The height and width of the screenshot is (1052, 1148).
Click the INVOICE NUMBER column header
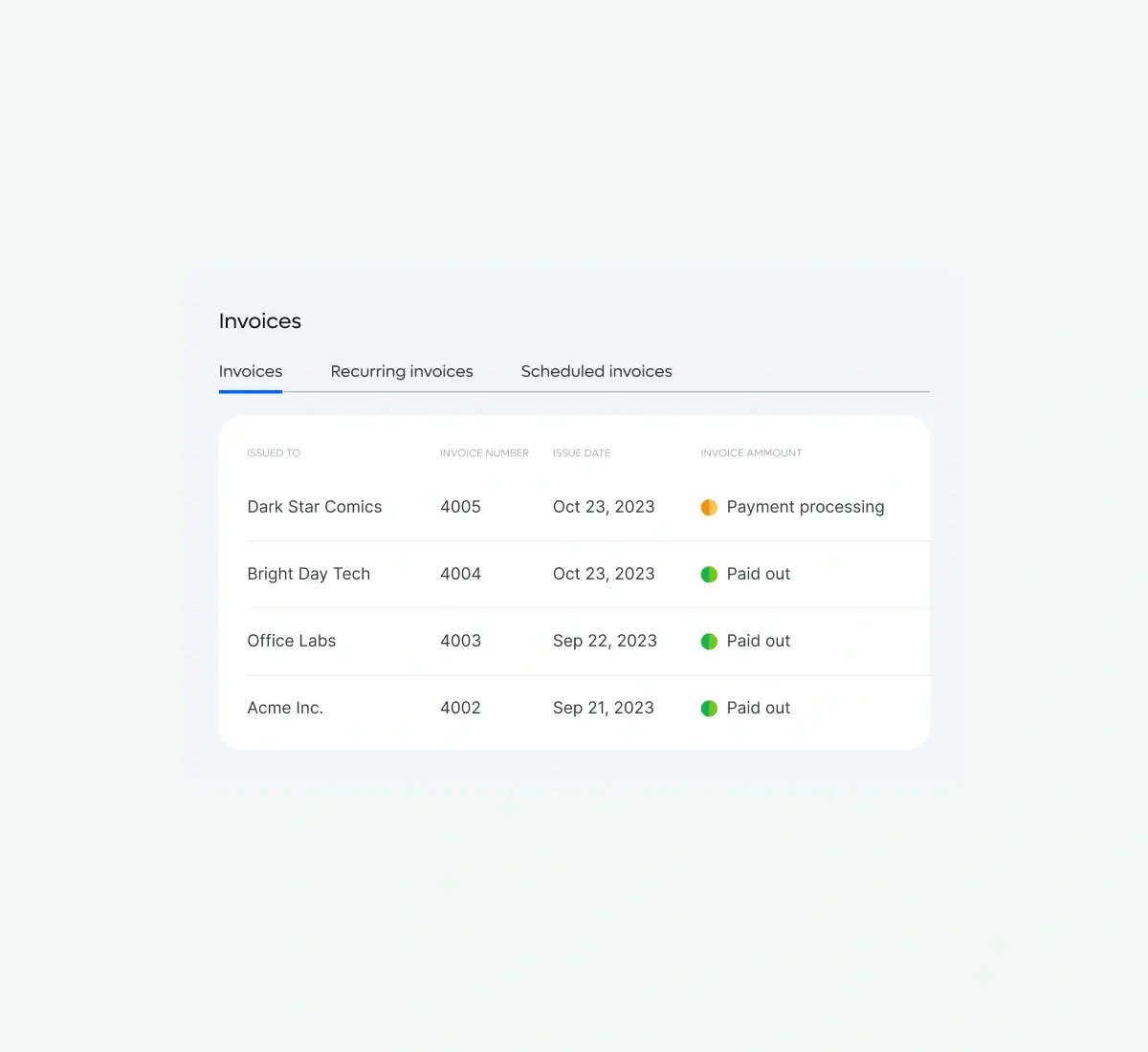click(484, 452)
